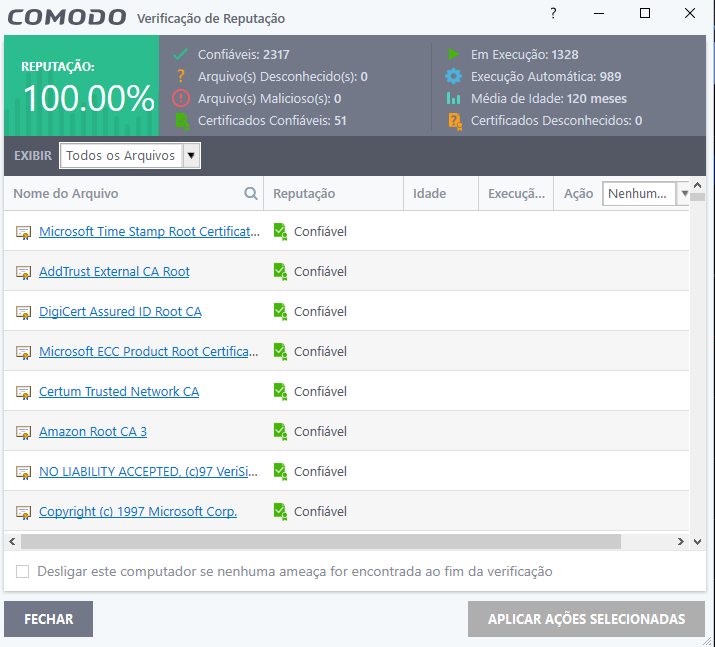
Task: Click the horizontal scrollbar thumb
Action: pos(321,541)
